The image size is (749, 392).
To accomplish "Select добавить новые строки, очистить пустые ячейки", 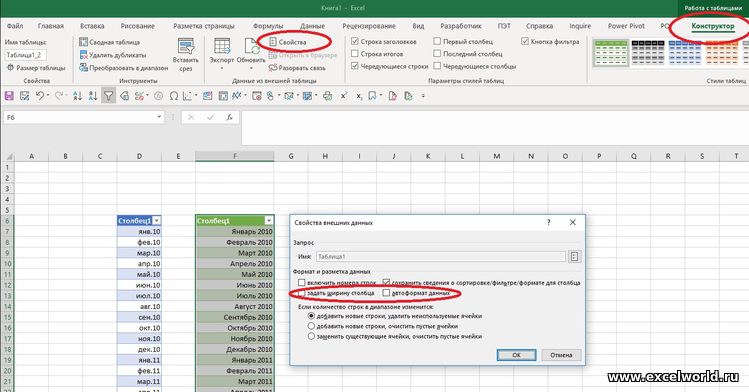I will tap(311, 326).
